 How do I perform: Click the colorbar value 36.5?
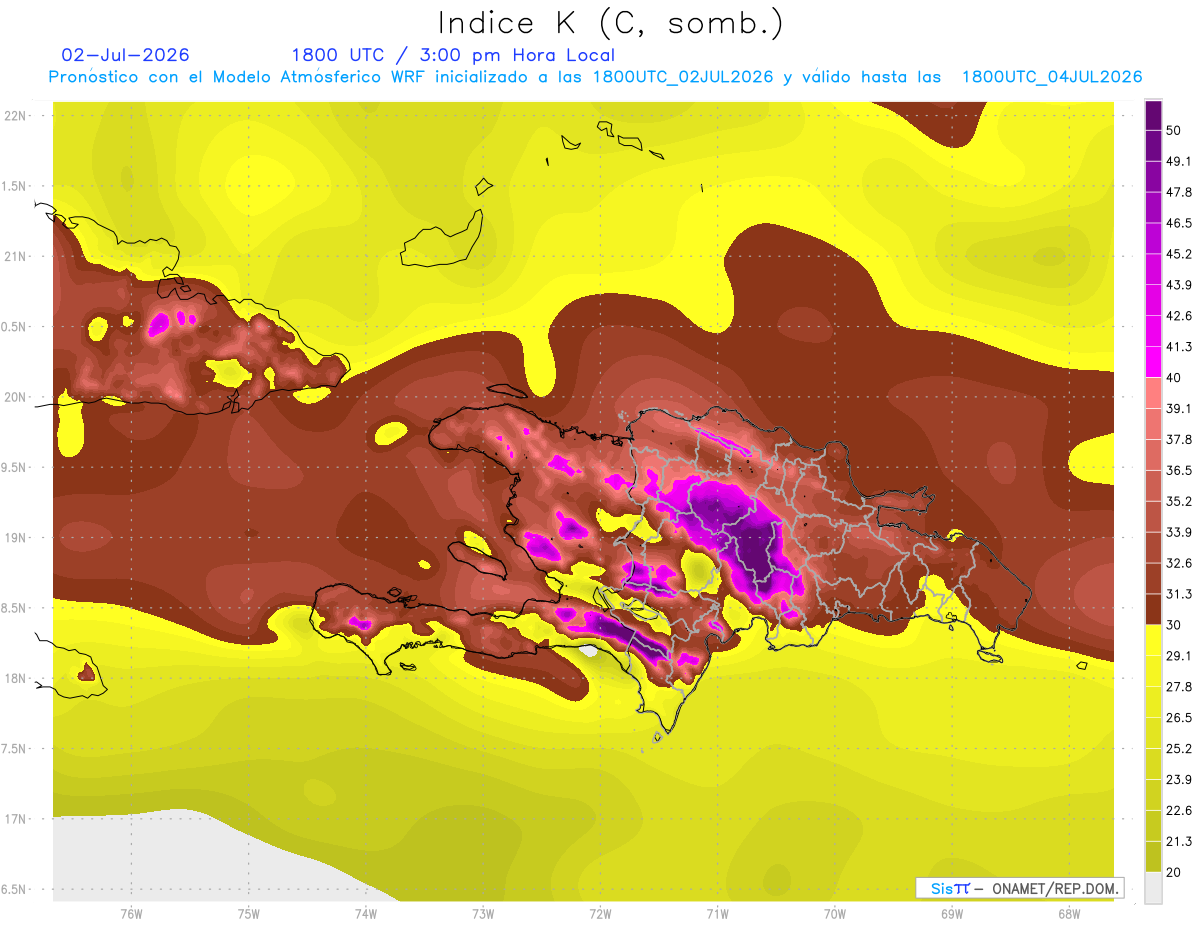tap(1179, 470)
